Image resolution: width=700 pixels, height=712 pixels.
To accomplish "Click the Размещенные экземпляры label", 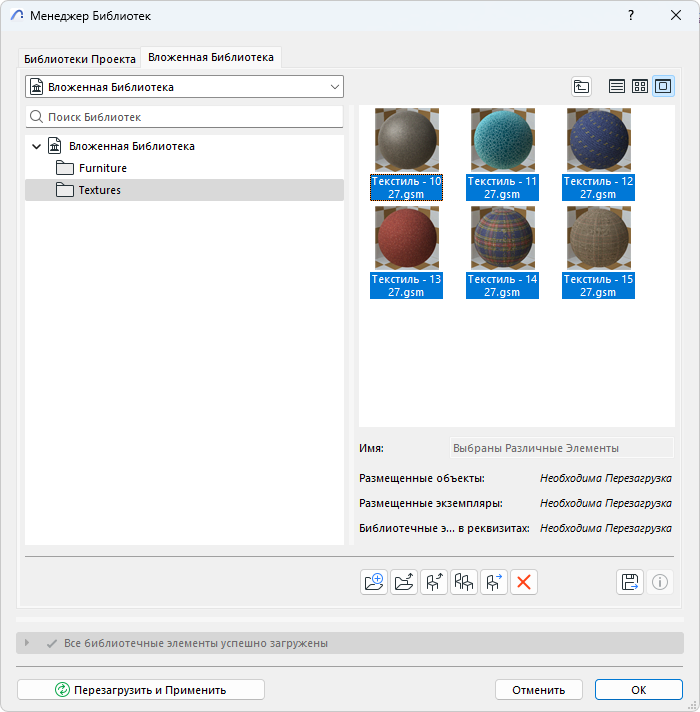I will pos(431,503).
